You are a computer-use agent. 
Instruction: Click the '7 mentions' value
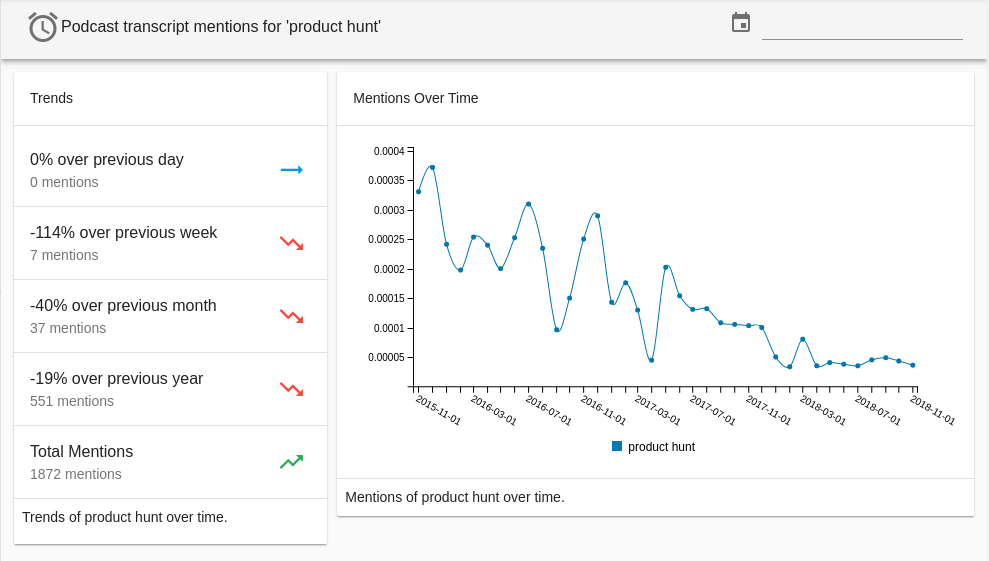[64, 255]
